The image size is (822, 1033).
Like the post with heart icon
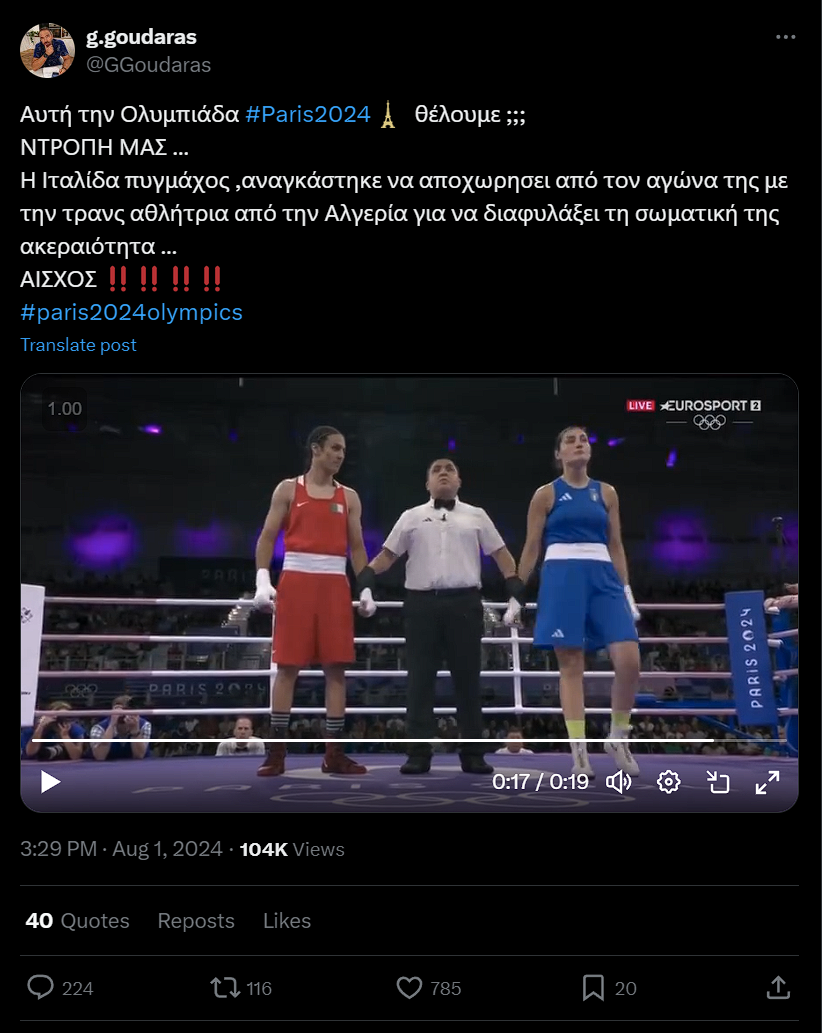point(409,988)
